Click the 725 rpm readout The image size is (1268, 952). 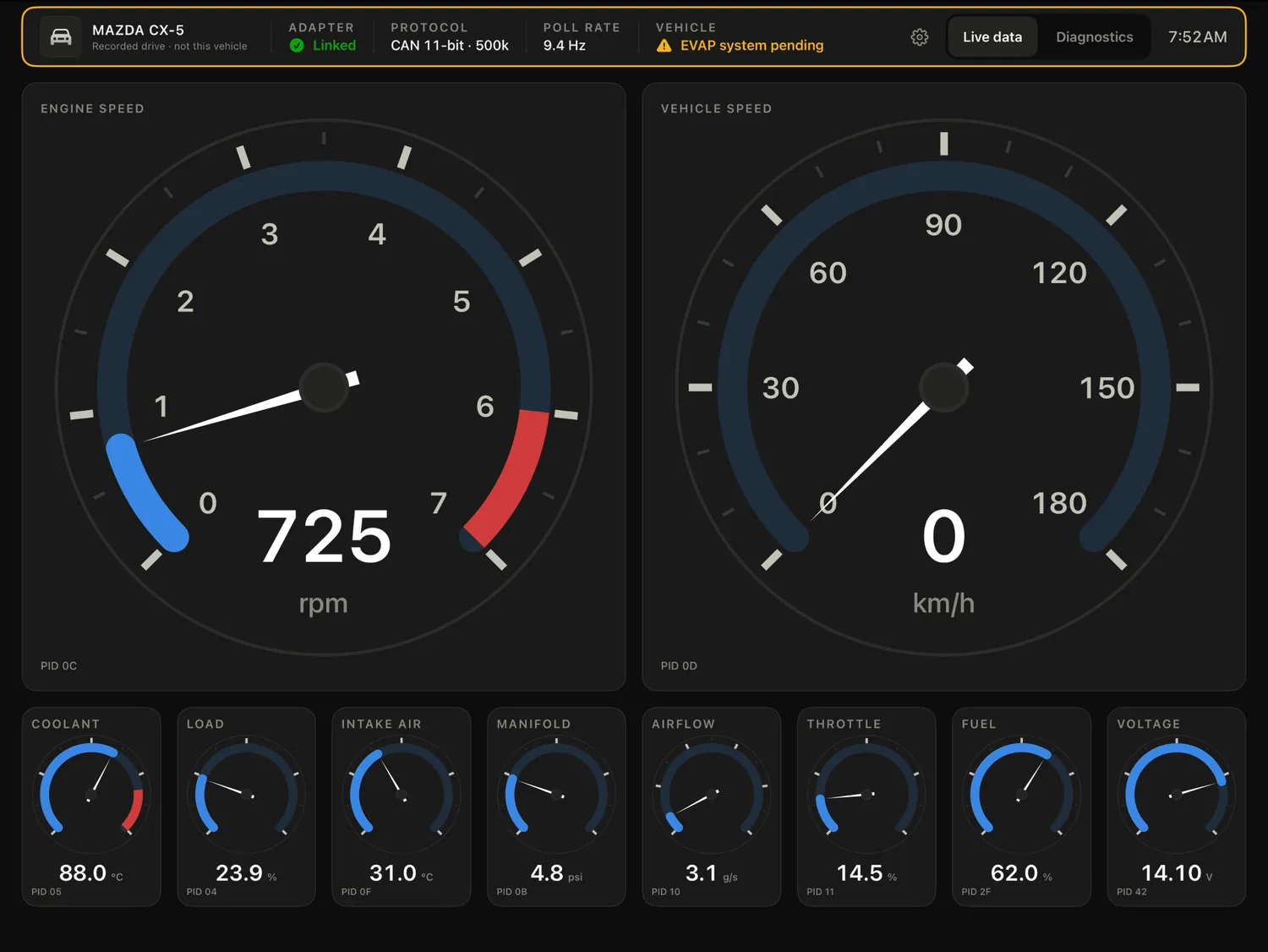(324, 536)
